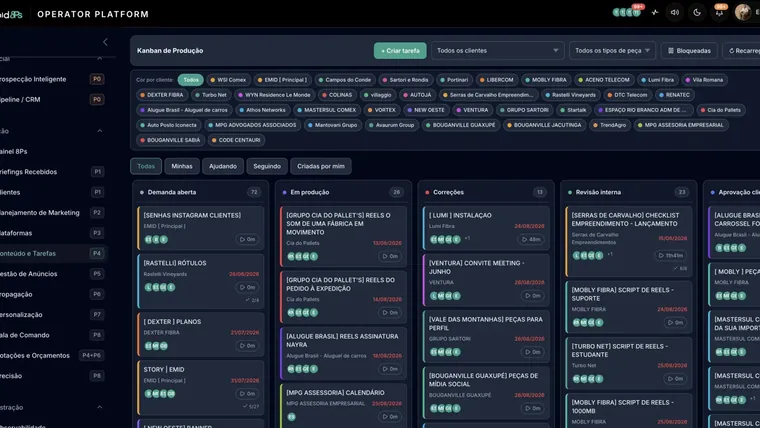Filter by CODE CENTAURI chip

[236, 140]
